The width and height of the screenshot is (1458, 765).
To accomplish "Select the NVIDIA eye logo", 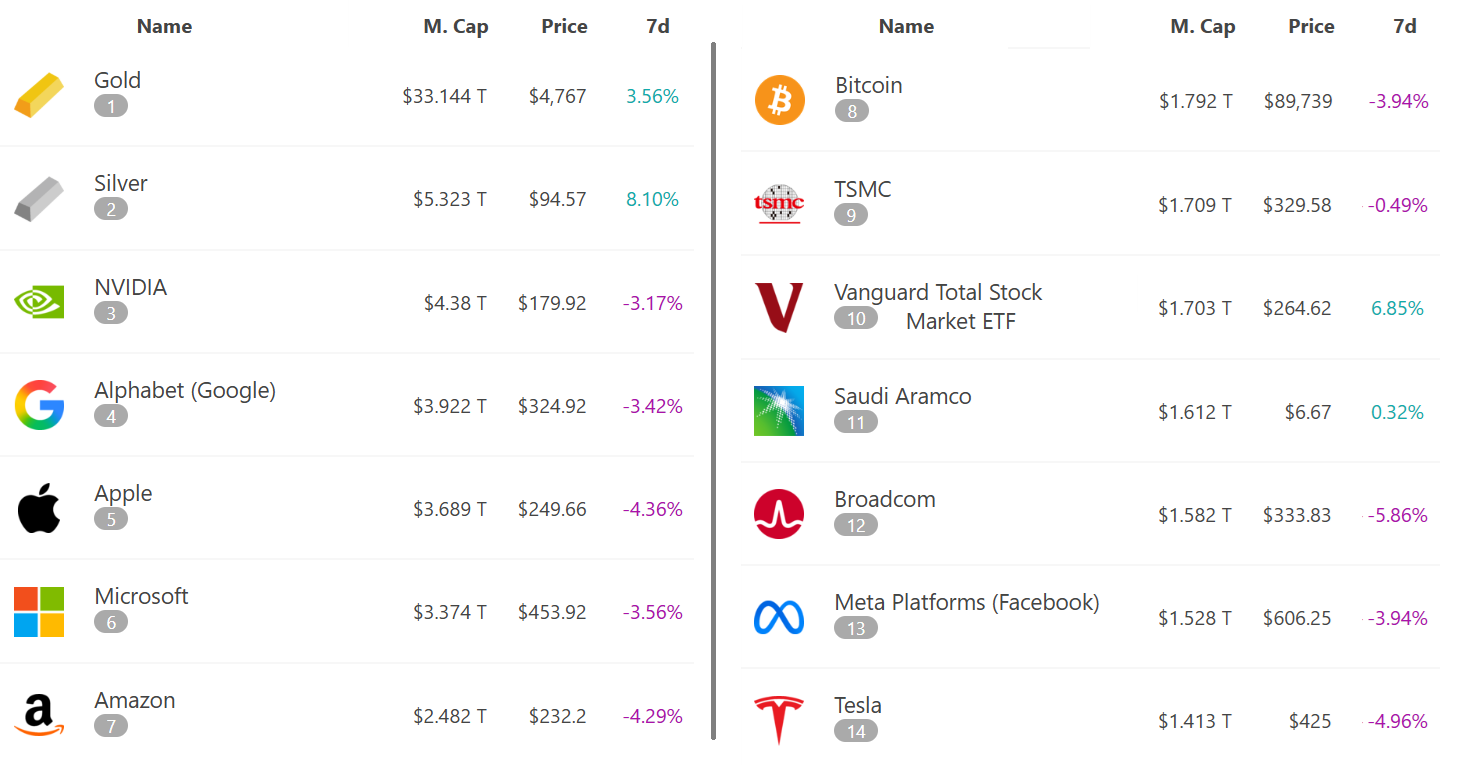I will tap(38, 301).
